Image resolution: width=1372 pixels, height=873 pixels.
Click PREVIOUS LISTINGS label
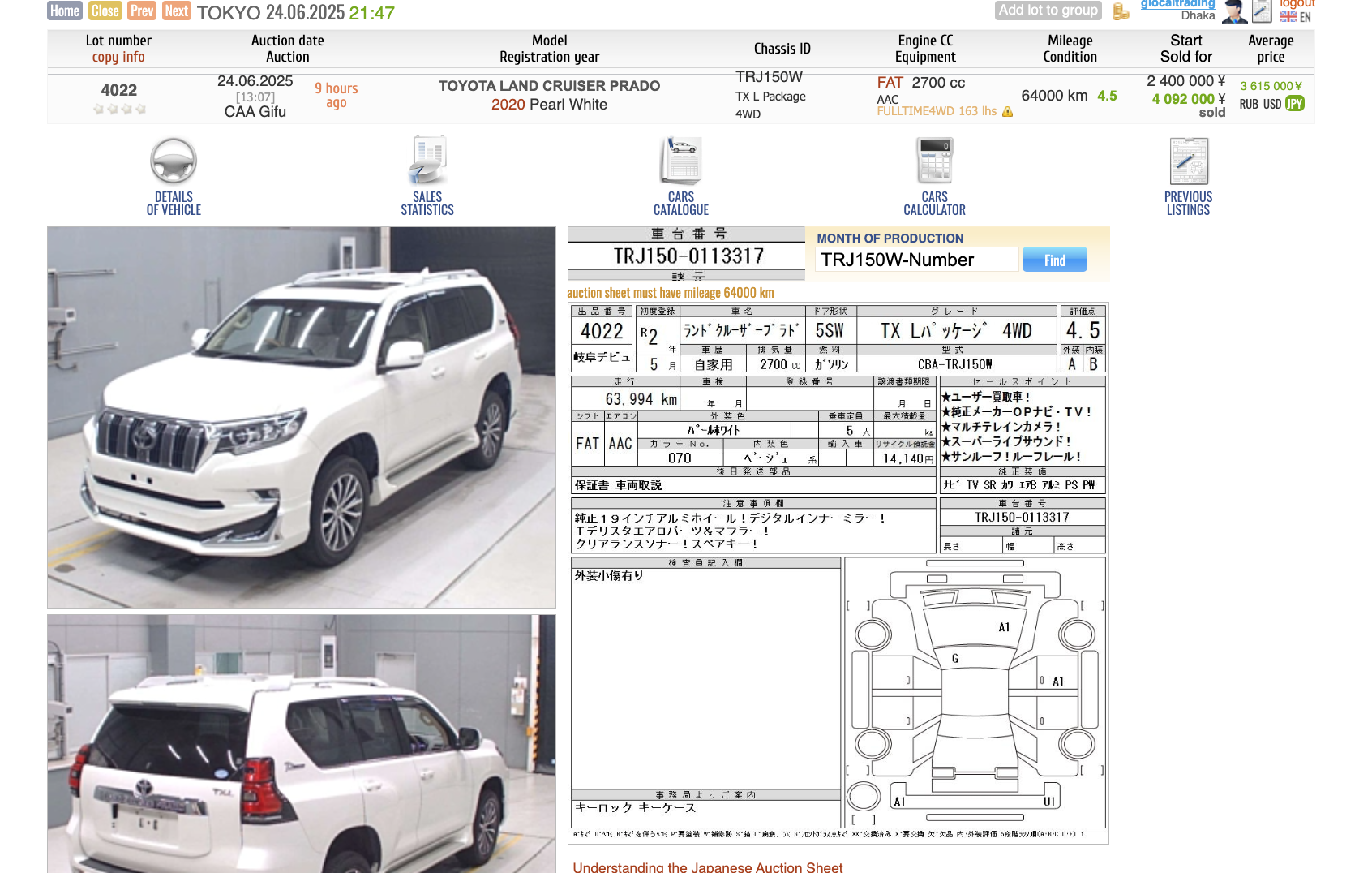(x=1189, y=204)
